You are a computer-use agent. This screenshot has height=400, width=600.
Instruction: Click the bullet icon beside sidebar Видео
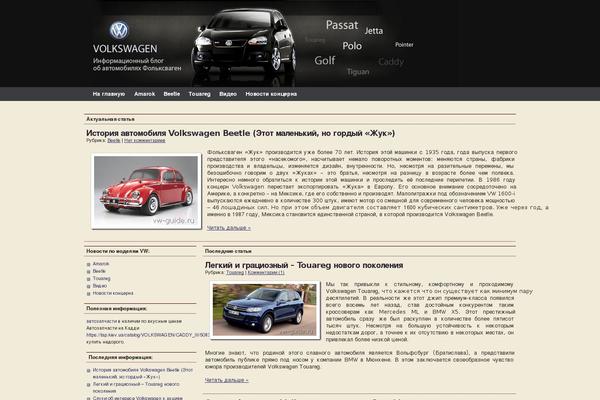(88, 286)
